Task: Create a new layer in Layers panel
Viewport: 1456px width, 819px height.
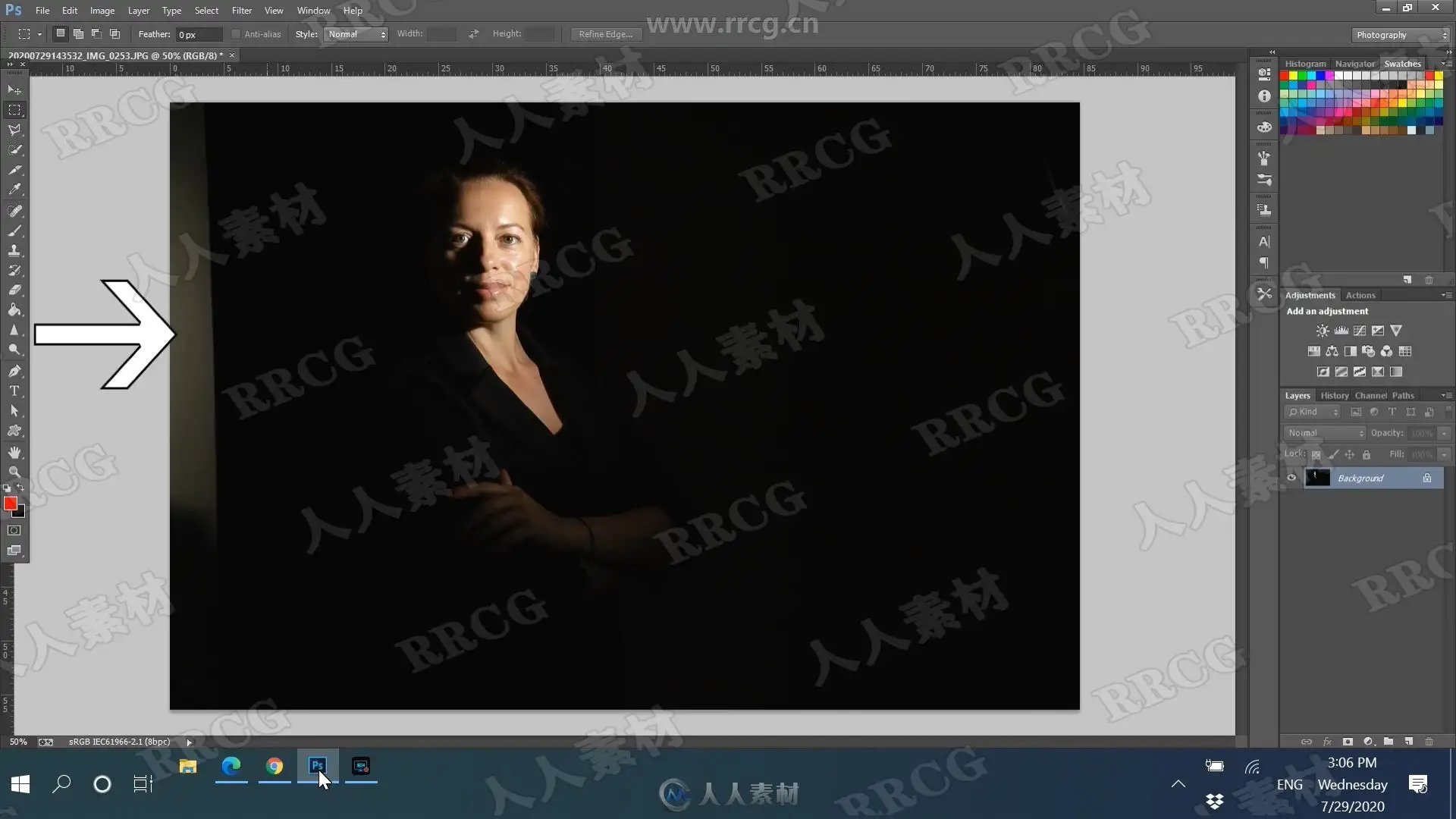Action: [1408, 742]
